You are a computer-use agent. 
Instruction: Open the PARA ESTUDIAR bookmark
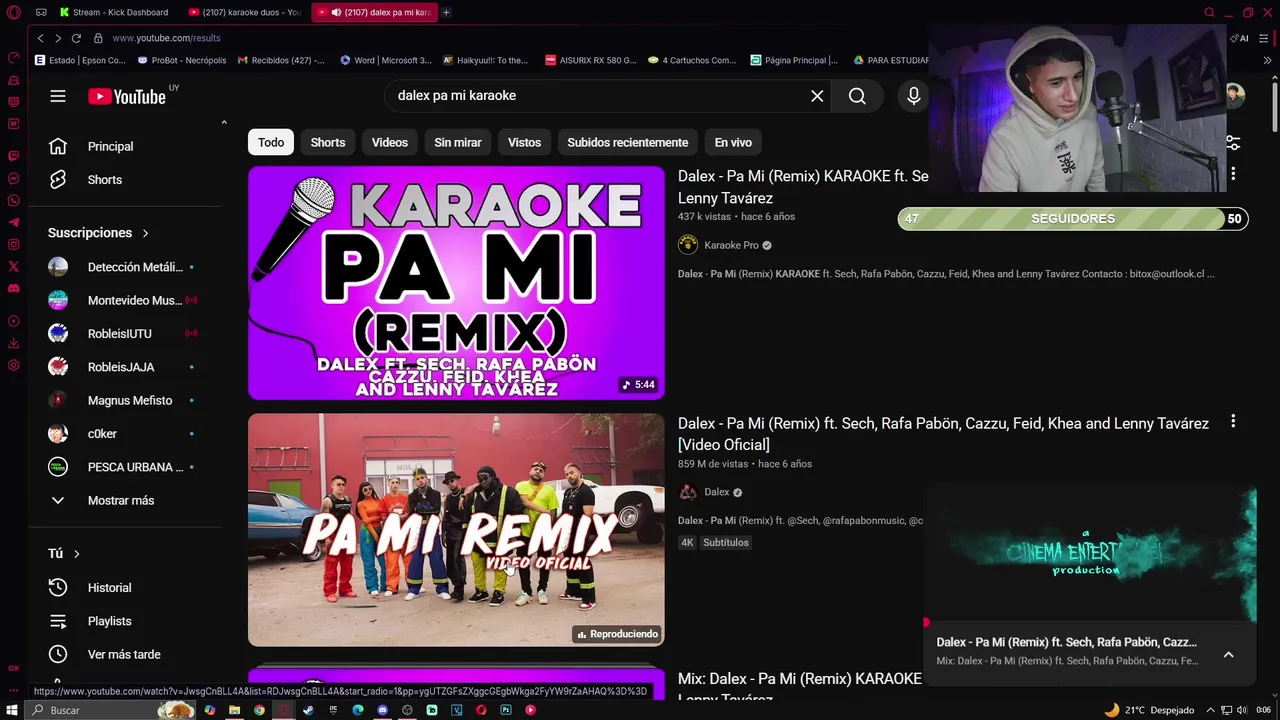coord(891,60)
